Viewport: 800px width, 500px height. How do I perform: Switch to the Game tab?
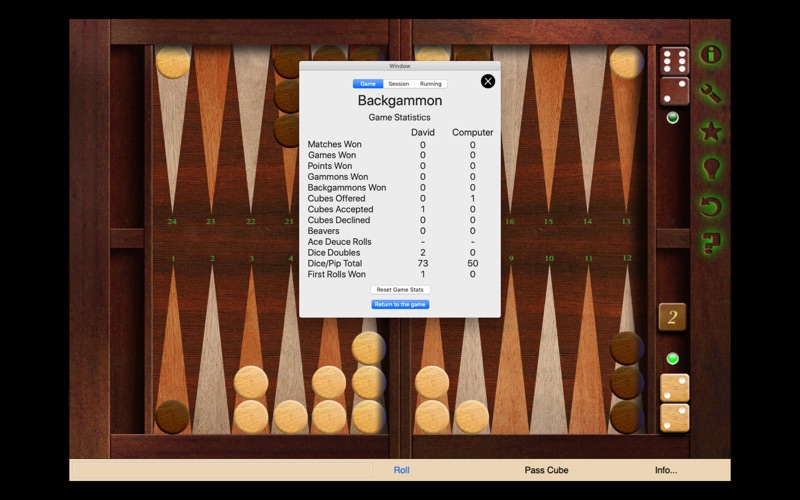[368, 84]
